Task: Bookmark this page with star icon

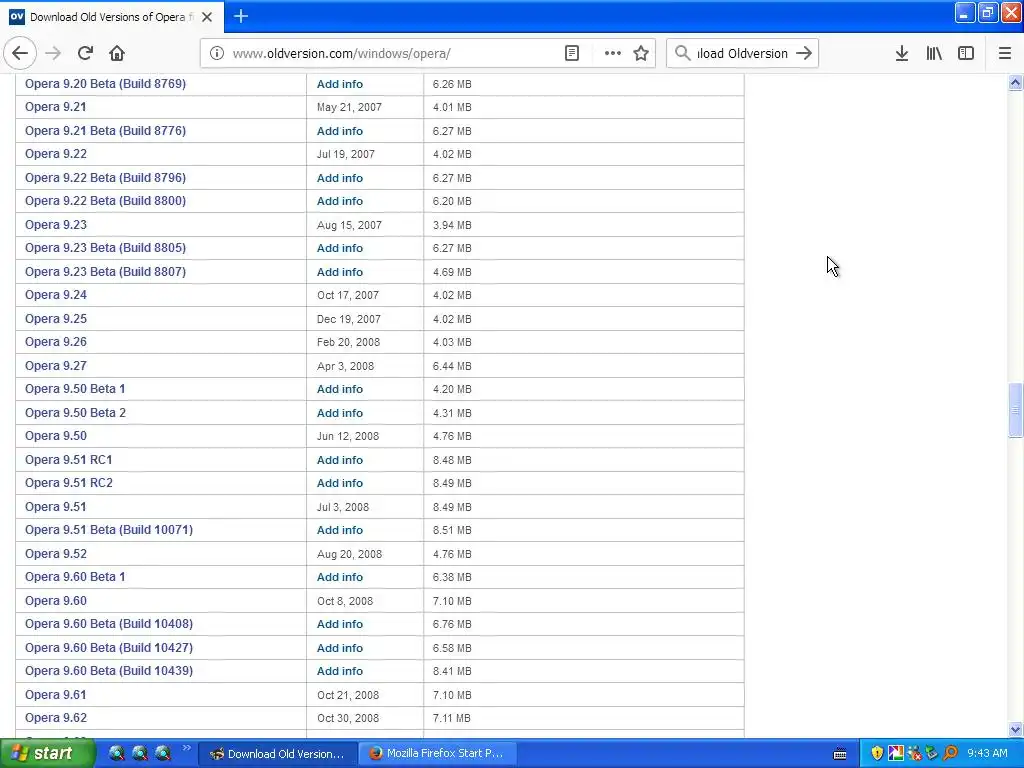Action: tap(641, 54)
